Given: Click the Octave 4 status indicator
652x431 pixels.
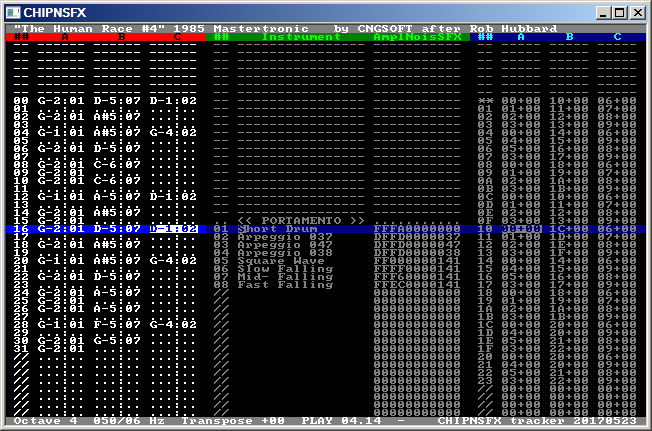Looking at the screenshot, I should 40,421.
